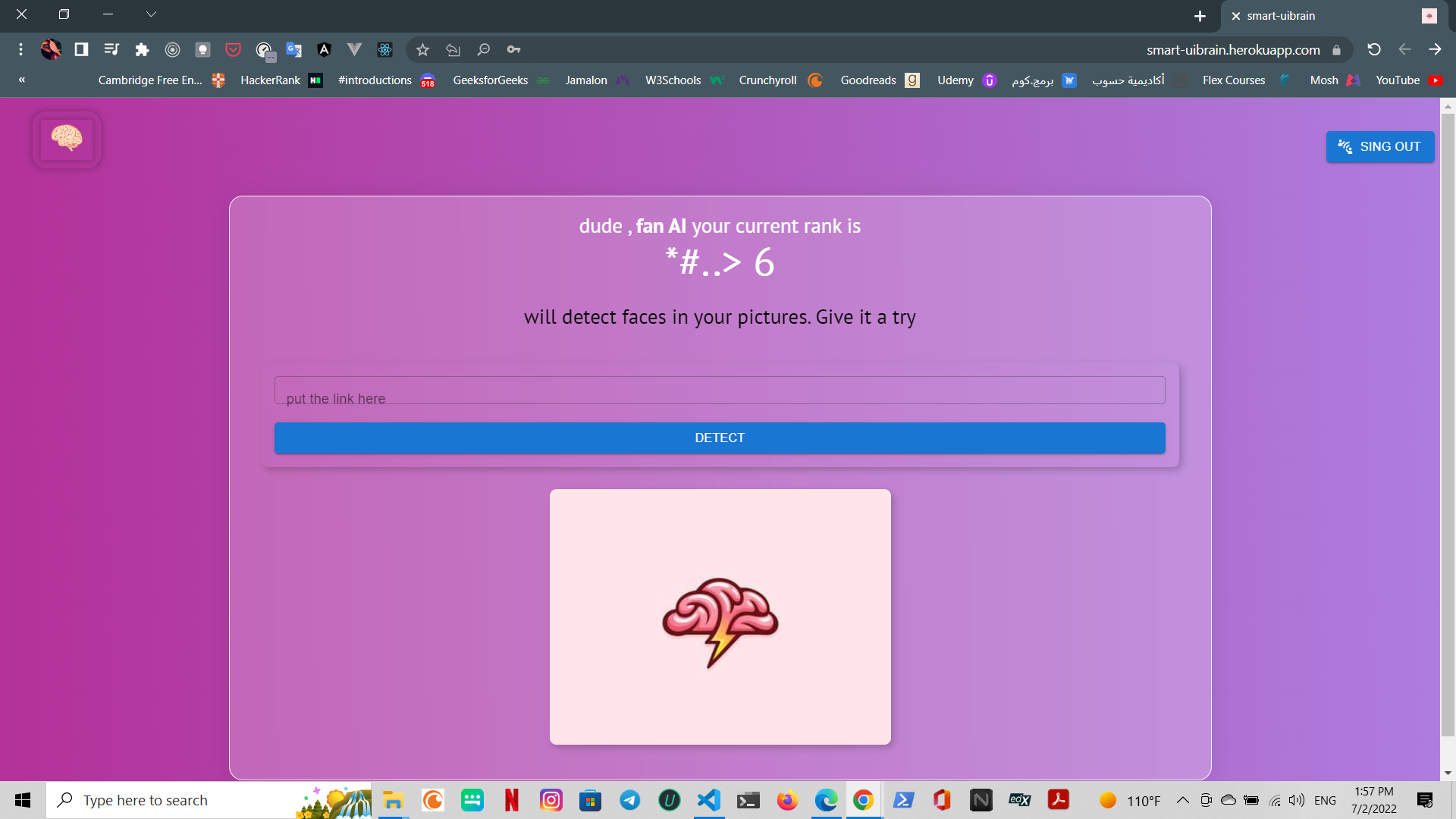Viewport: 1456px width, 819px height.
Task: Open the HackerRank bookmark
Action: point(270,80)
